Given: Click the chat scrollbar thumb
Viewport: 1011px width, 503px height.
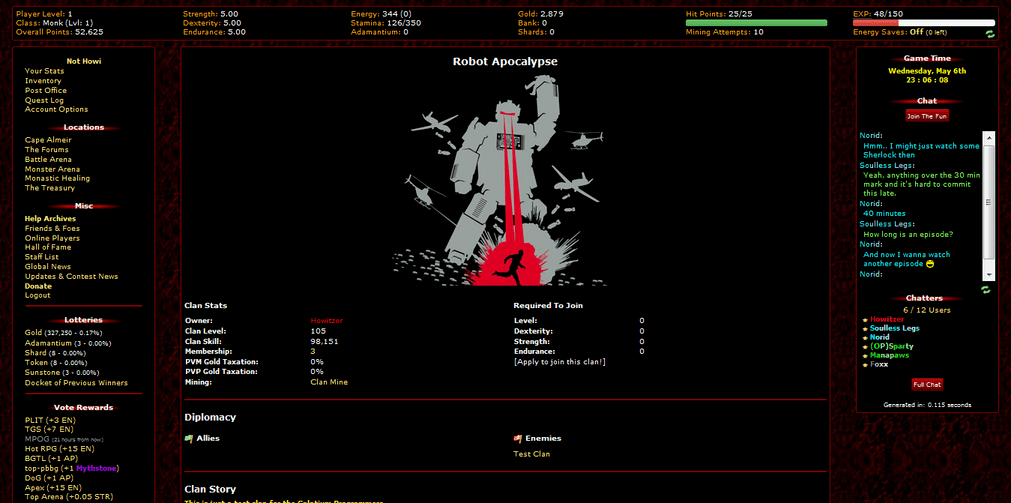Looking at the screenshot, I should tap(988, 202).
